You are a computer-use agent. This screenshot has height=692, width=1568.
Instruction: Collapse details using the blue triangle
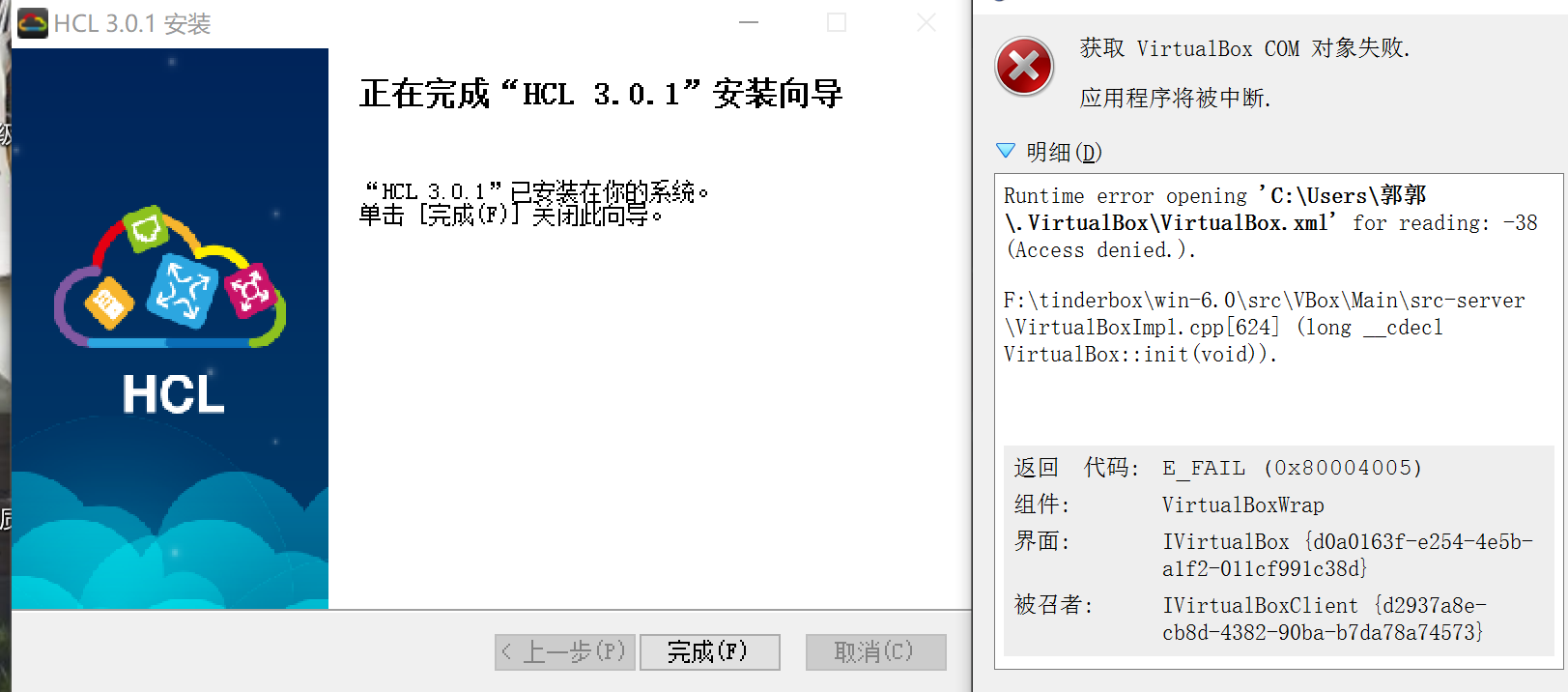click(x=1006, y=151)
